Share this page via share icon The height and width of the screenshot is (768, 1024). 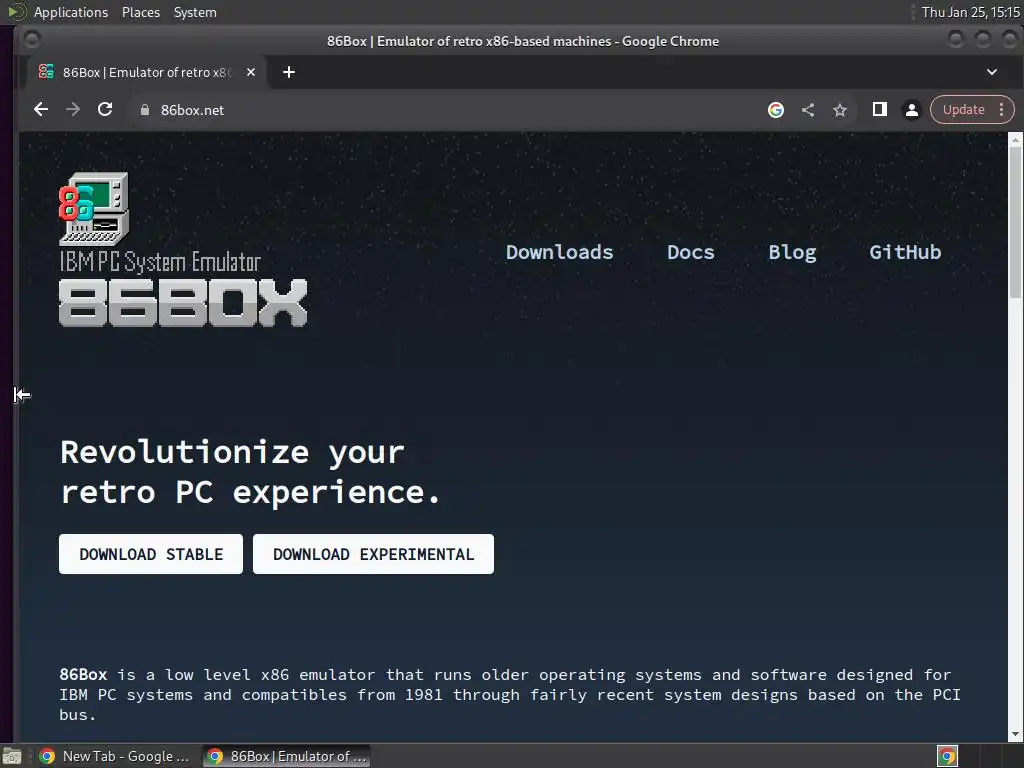click(808, 110)
